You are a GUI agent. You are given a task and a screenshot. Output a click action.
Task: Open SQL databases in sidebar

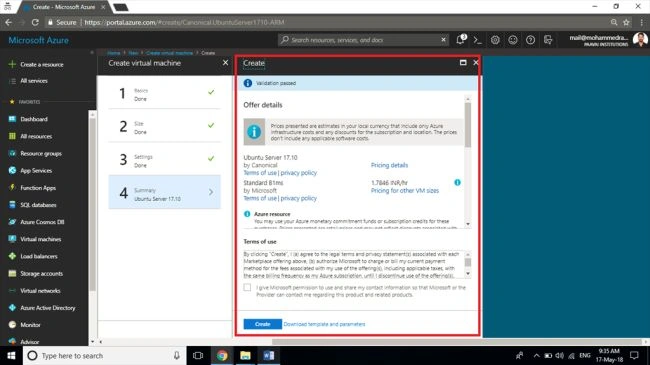(38, 205)
